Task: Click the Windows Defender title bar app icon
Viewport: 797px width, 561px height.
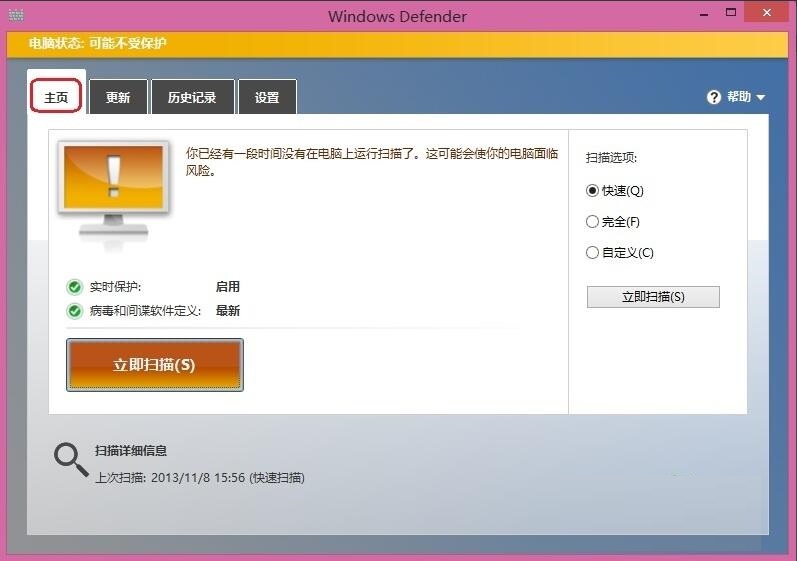Action: click(16, 15)
